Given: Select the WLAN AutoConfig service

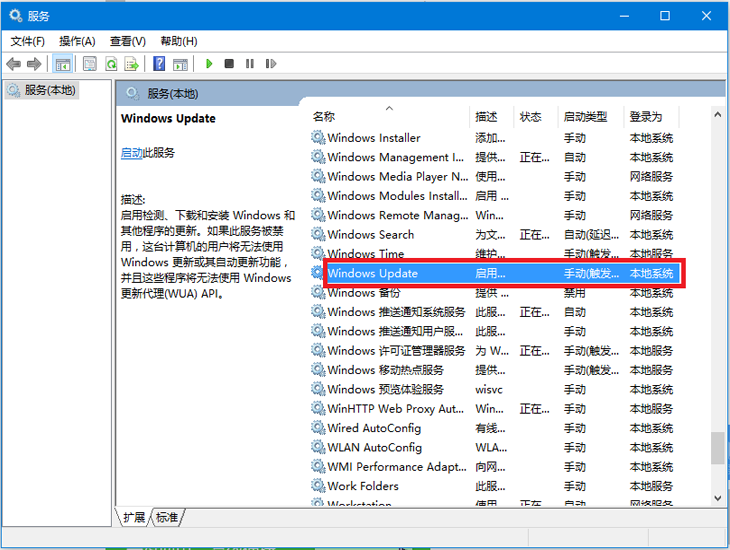Looking at the screenshot, I should click(495, 447).
